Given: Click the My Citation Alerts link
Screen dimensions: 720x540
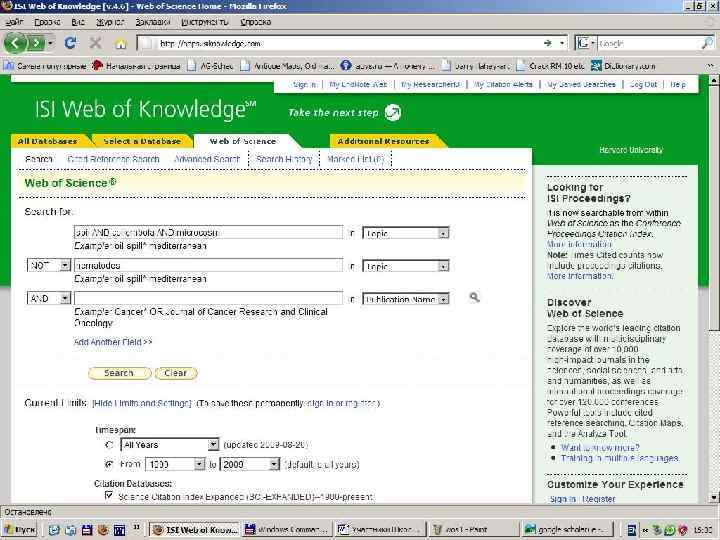Looking at the screenshot, I should 503,84.
